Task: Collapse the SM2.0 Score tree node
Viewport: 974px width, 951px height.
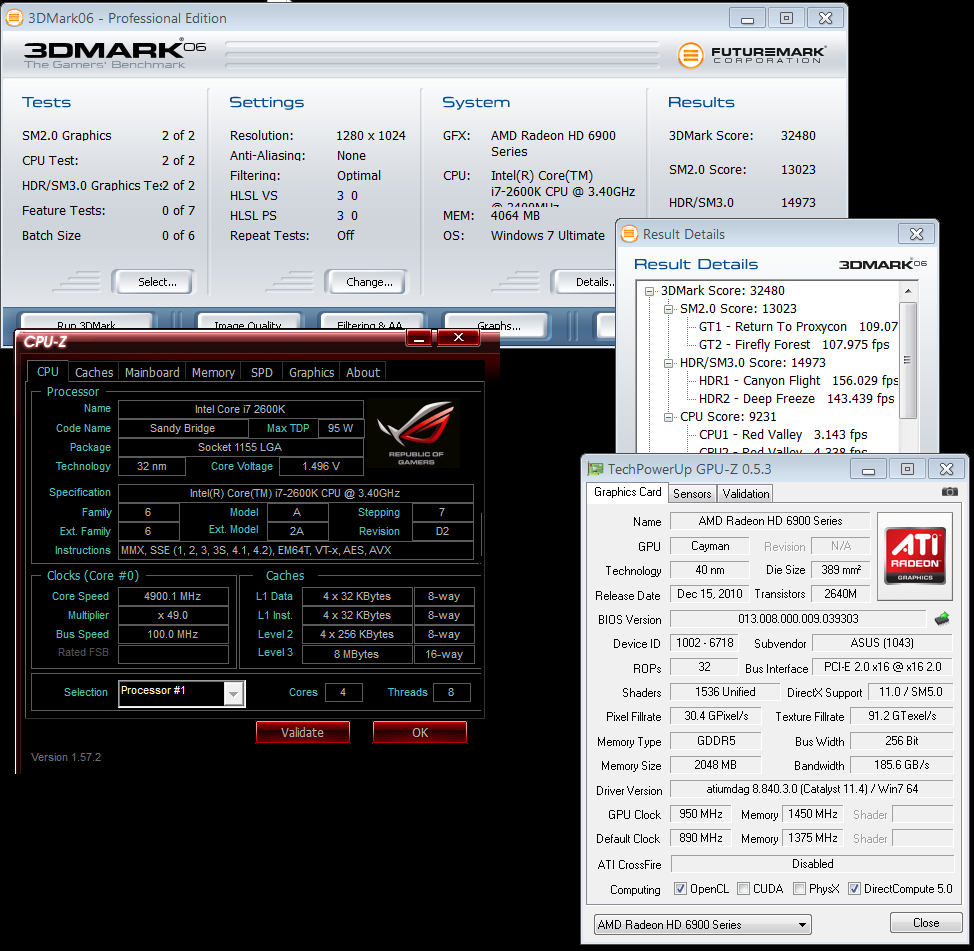Action: 667,309
